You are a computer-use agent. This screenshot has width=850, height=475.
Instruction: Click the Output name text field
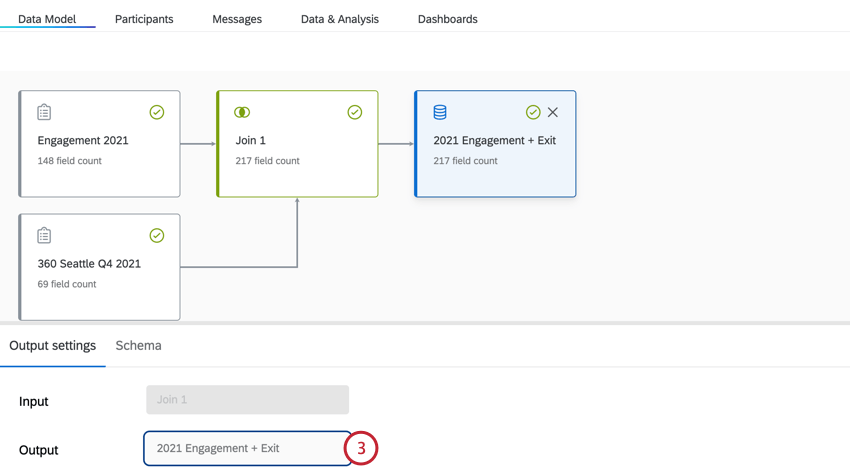[x=247, y=448]
